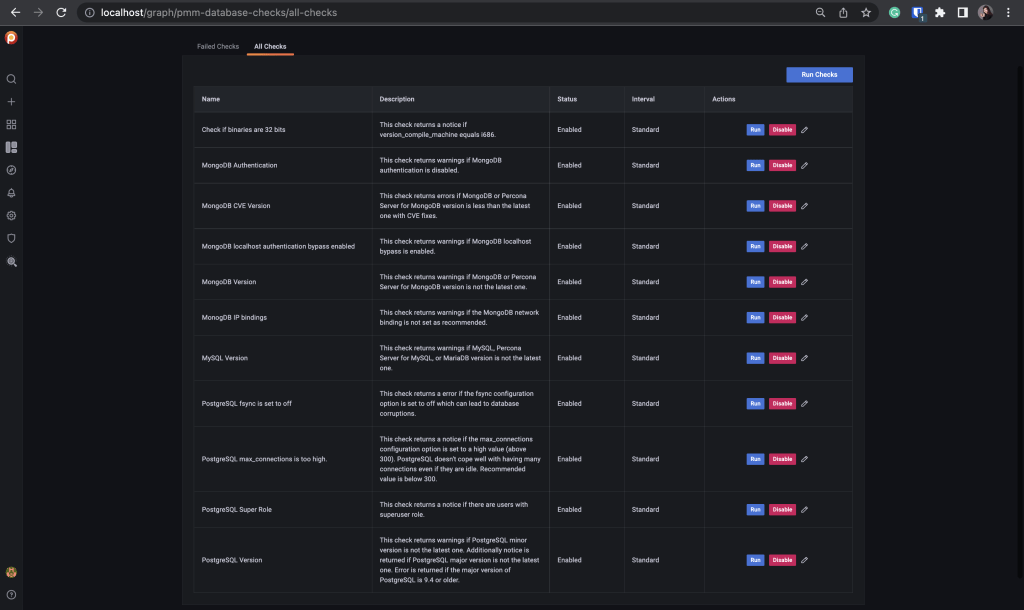Edit the PostgreSQL max_connections check
This screenshot has height=610, width=1024.
click(x=805, y=459)
